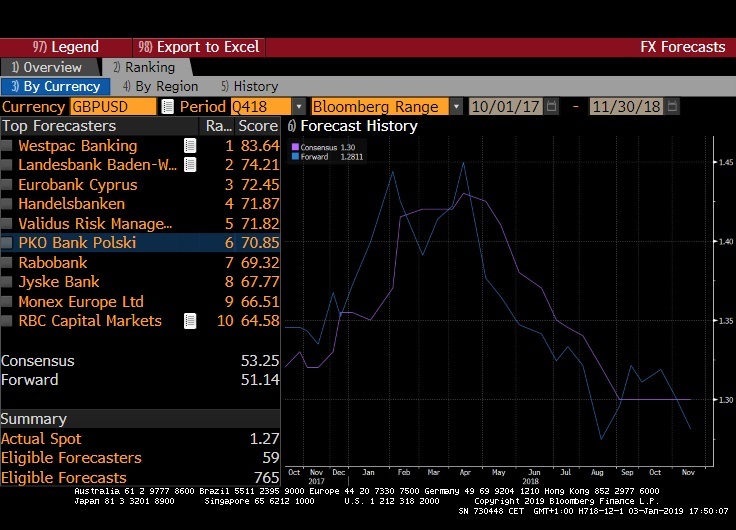The width and height of the screenshot is (736, 530).
Task: Click the purple Consensus legend marker
Action: click(294, 148)
